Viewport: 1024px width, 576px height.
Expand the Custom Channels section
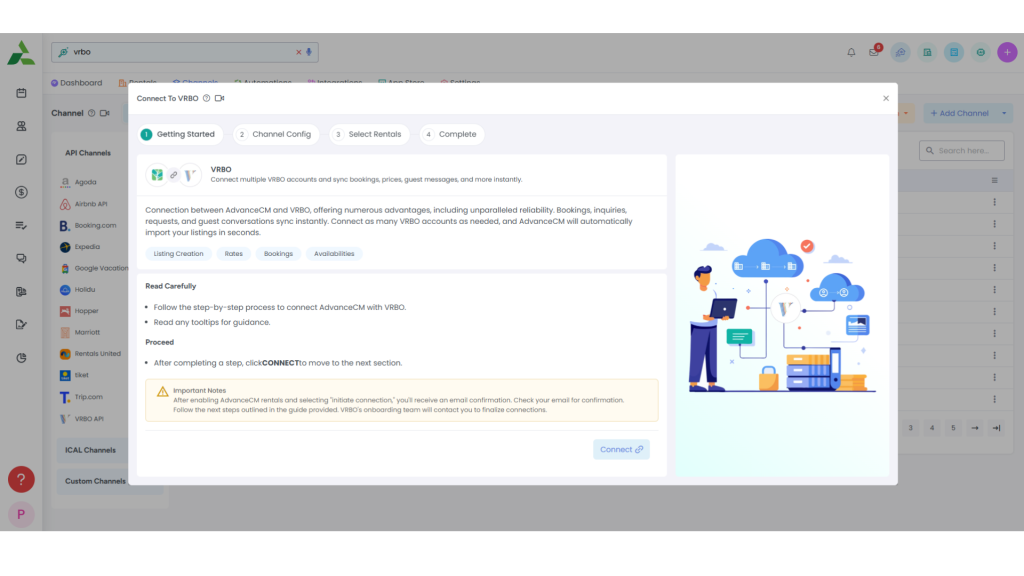coord(95,481)
